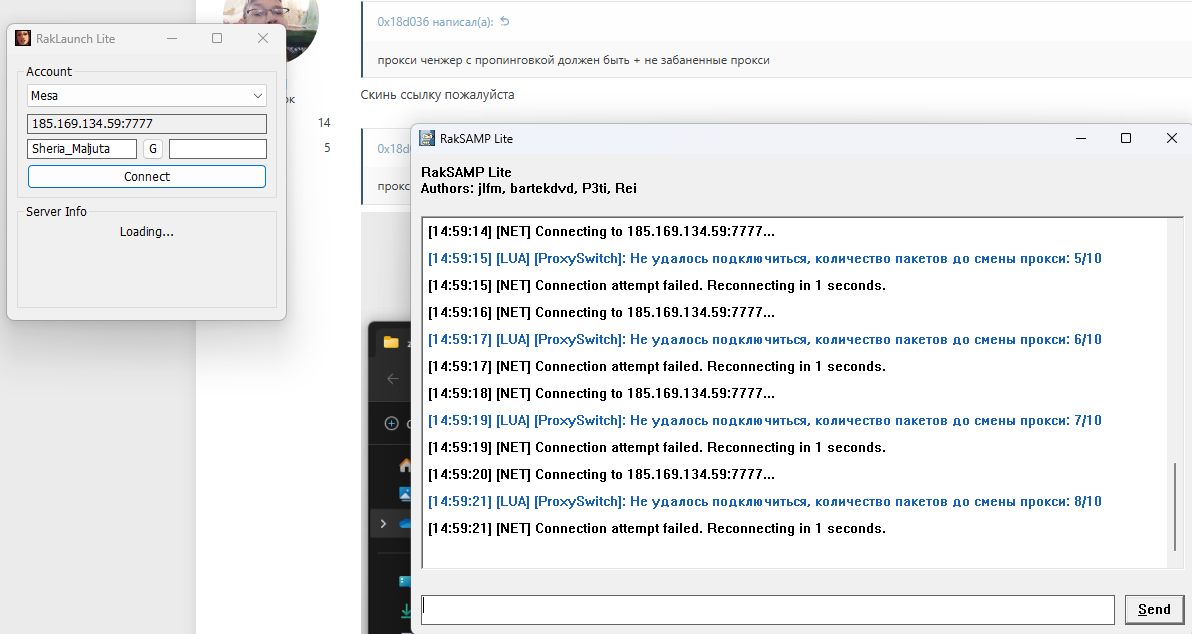Click the Connect button in RakLaunch Lite

click(x=147, y=176)
